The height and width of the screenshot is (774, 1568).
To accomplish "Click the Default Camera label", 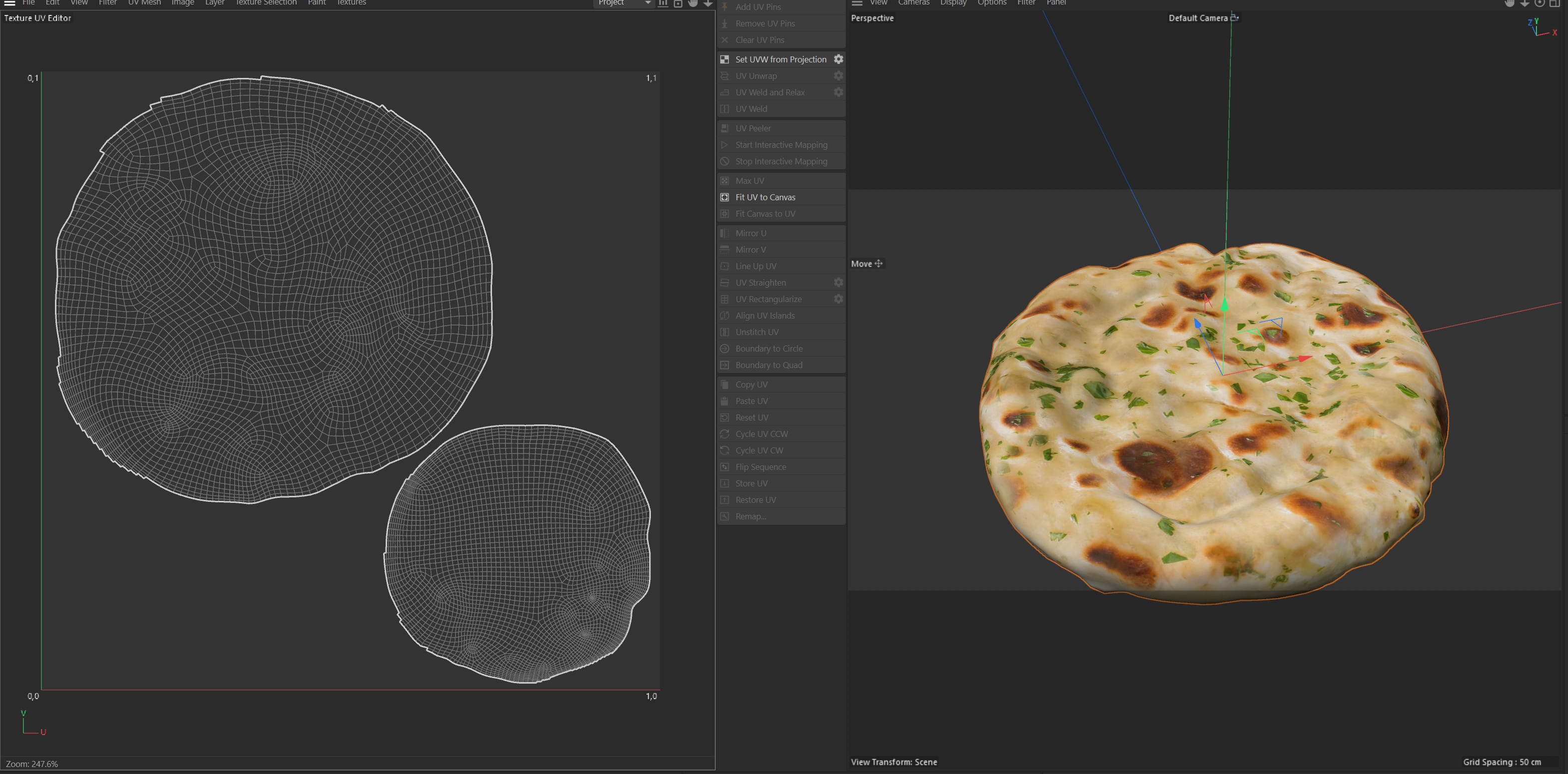I will coord(1197,18).
